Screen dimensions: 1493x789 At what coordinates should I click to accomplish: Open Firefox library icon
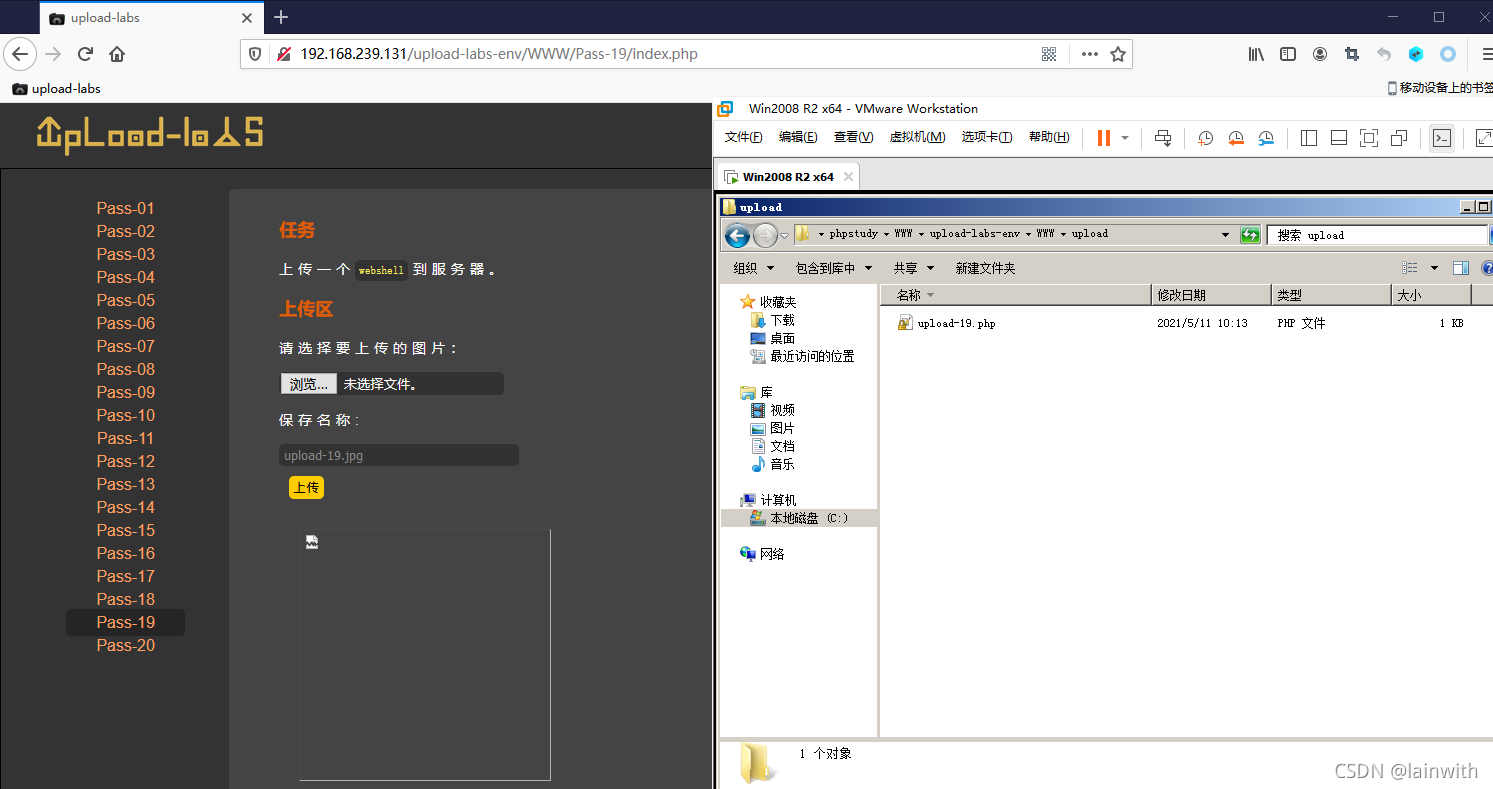click(x=1256, y=54)
